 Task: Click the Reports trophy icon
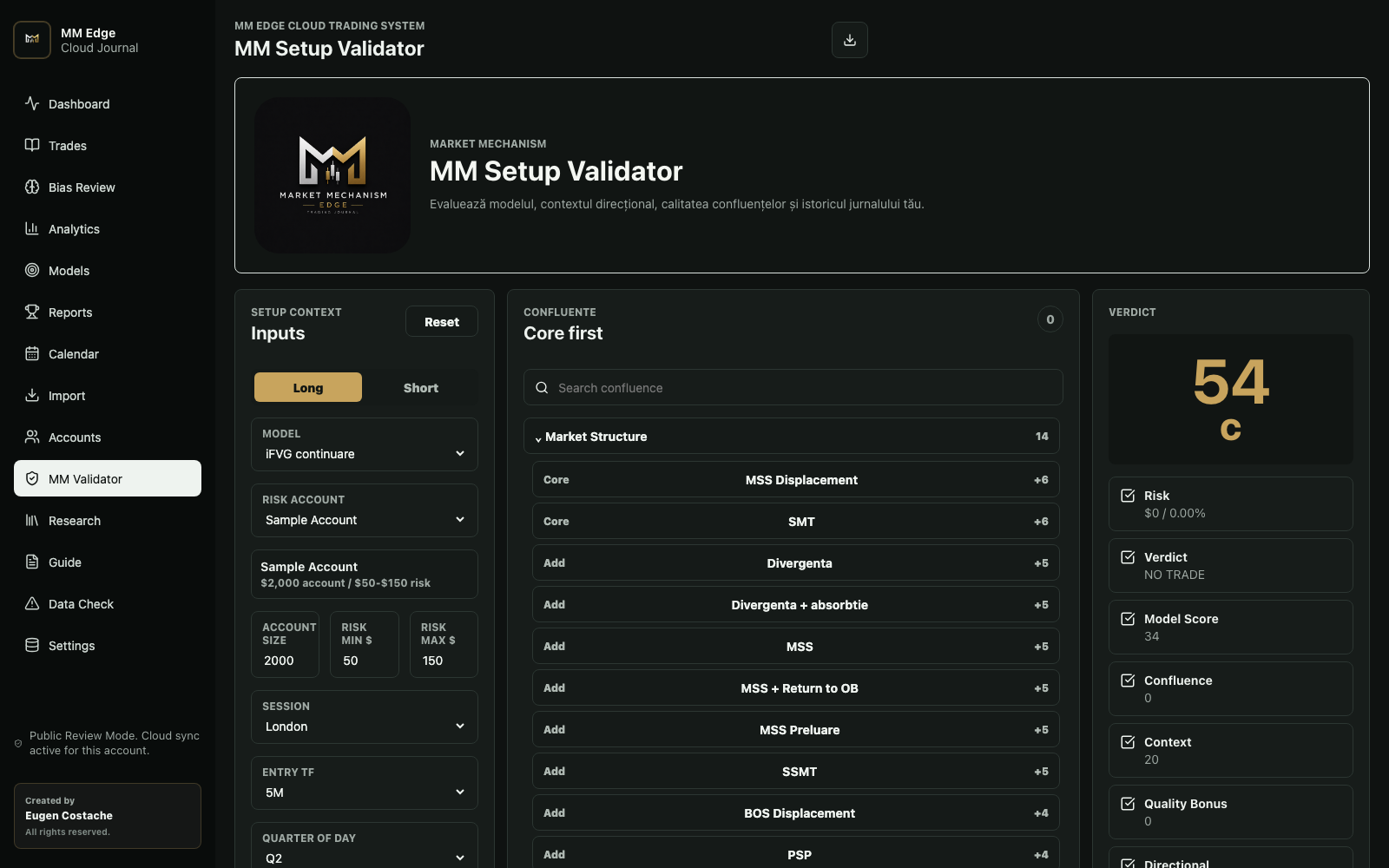[x=32, y=312]
